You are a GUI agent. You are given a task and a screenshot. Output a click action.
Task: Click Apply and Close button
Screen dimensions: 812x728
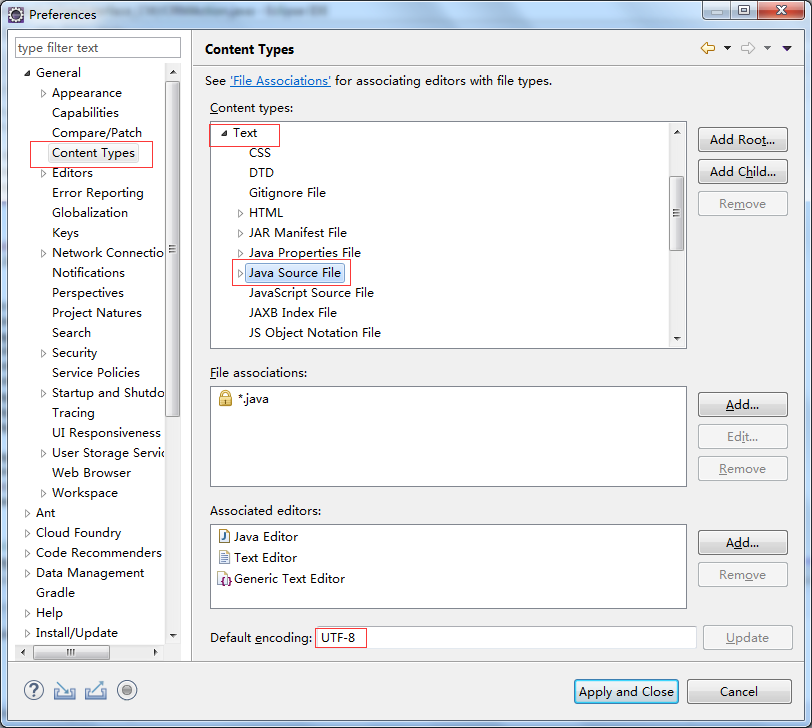coord(626,692)
